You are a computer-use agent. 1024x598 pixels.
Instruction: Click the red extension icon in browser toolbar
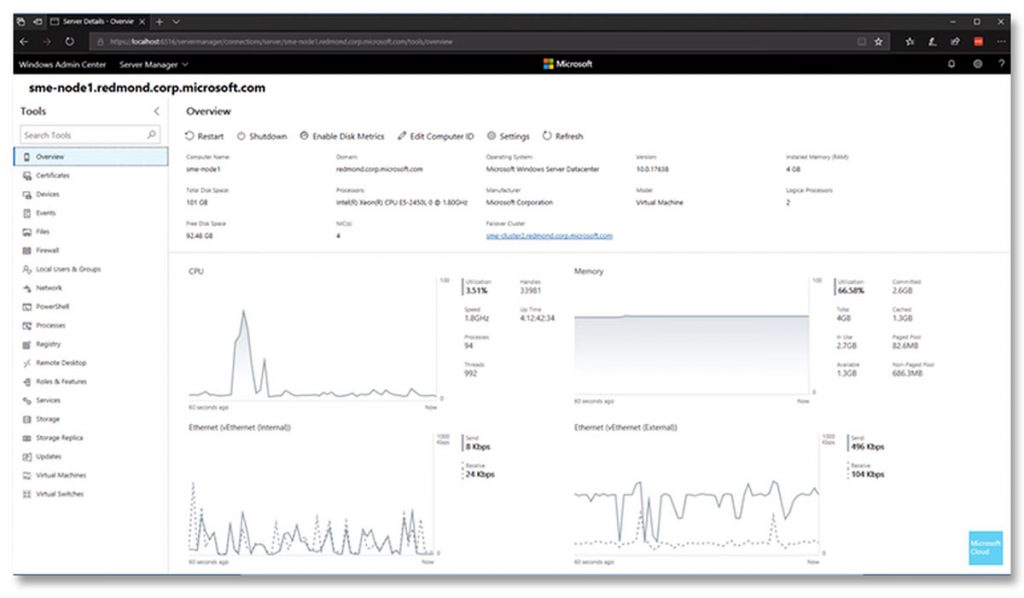click(x=978, y=42)
